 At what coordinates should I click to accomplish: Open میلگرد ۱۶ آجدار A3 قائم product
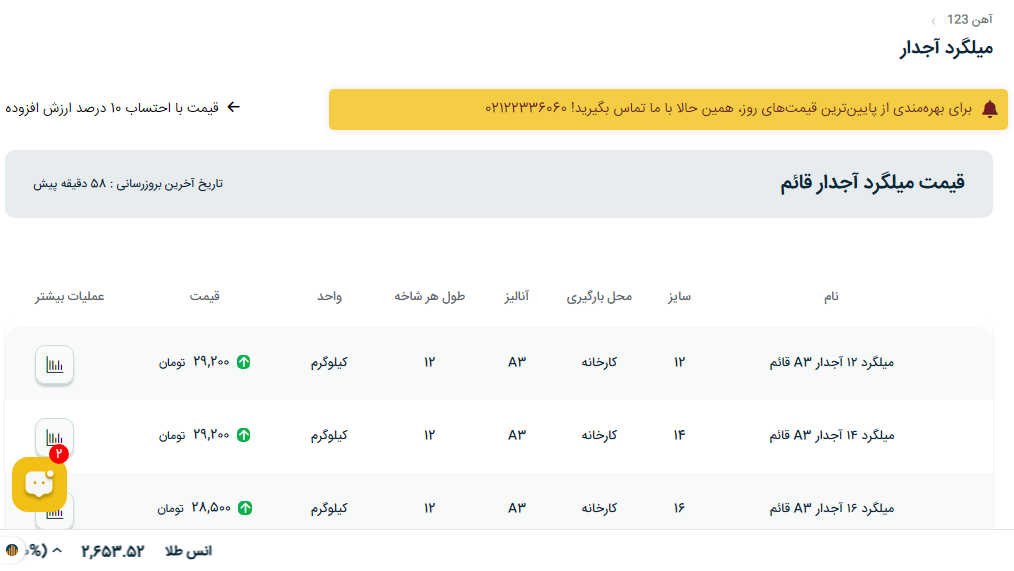830,508
